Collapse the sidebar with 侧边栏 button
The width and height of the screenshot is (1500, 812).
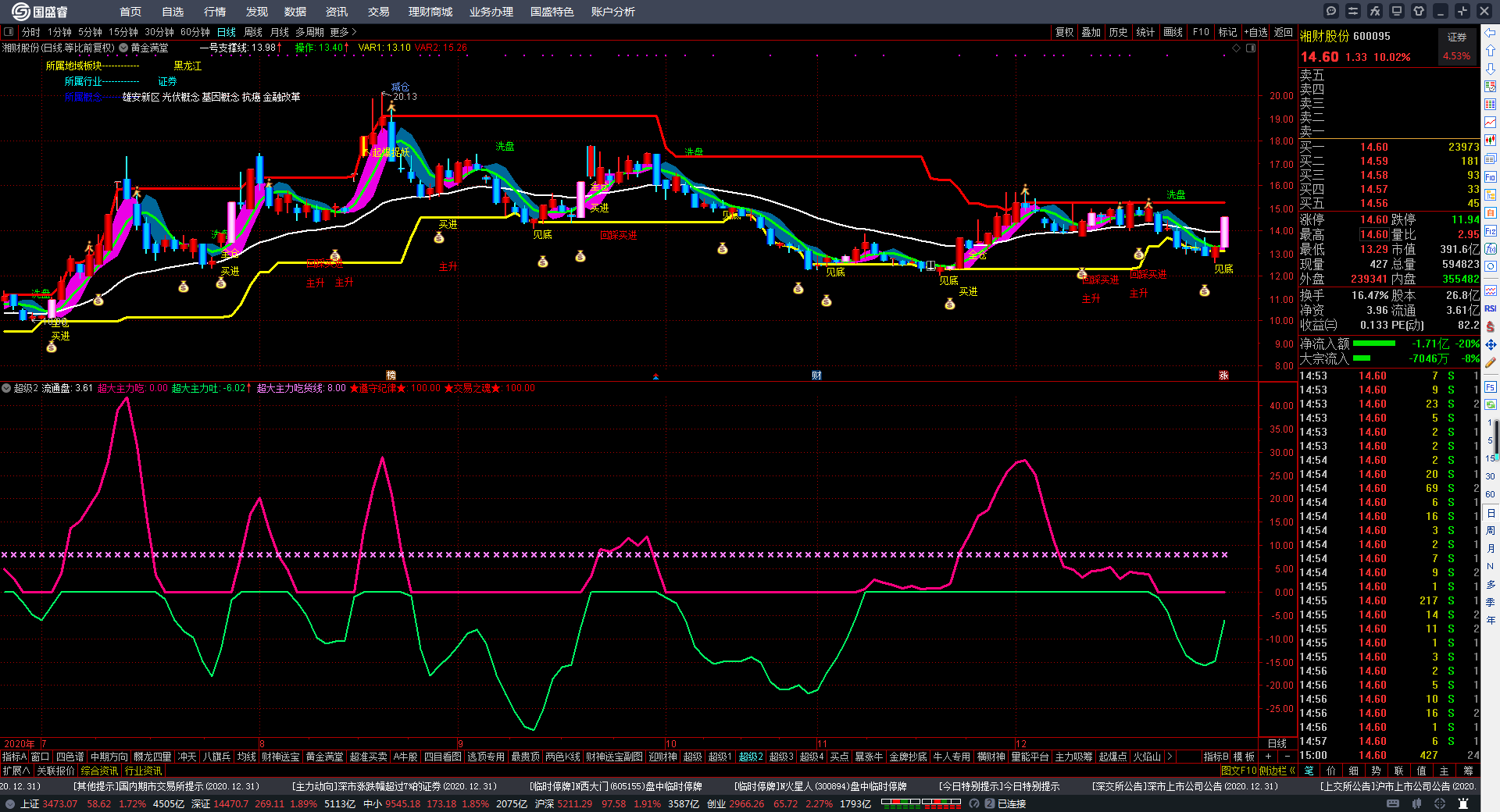tap(1277, 771)
